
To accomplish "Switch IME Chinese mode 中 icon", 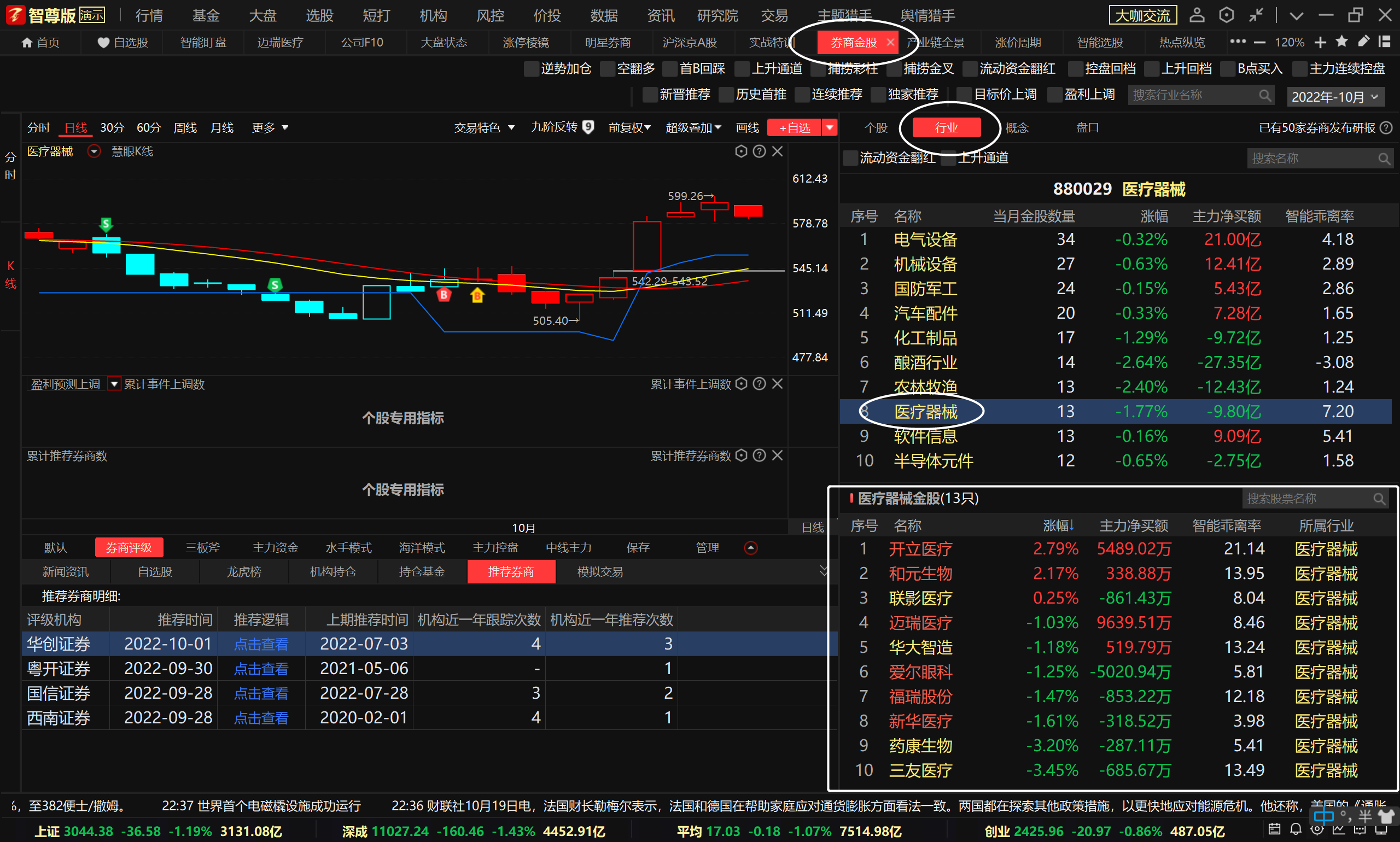I will pyautogui.click(x=1323, y=816).
